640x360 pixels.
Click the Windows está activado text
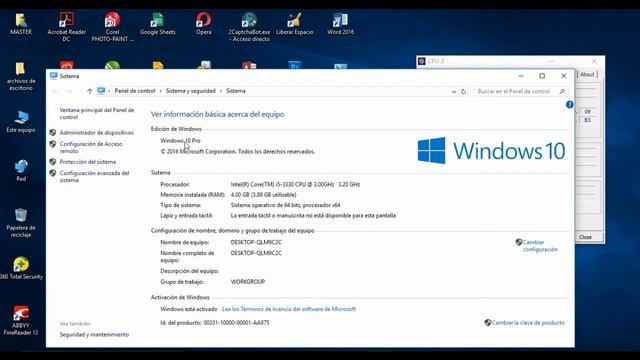tap(189, 309)
